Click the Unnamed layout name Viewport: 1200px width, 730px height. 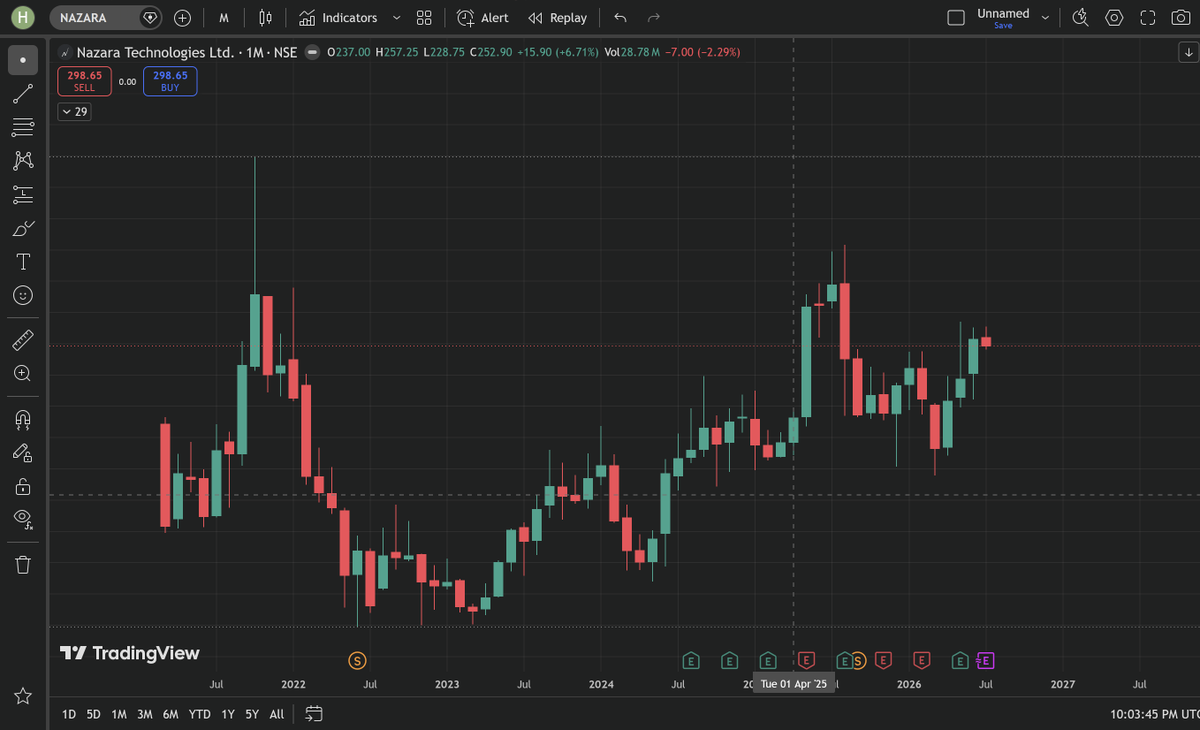[1003, 13]
